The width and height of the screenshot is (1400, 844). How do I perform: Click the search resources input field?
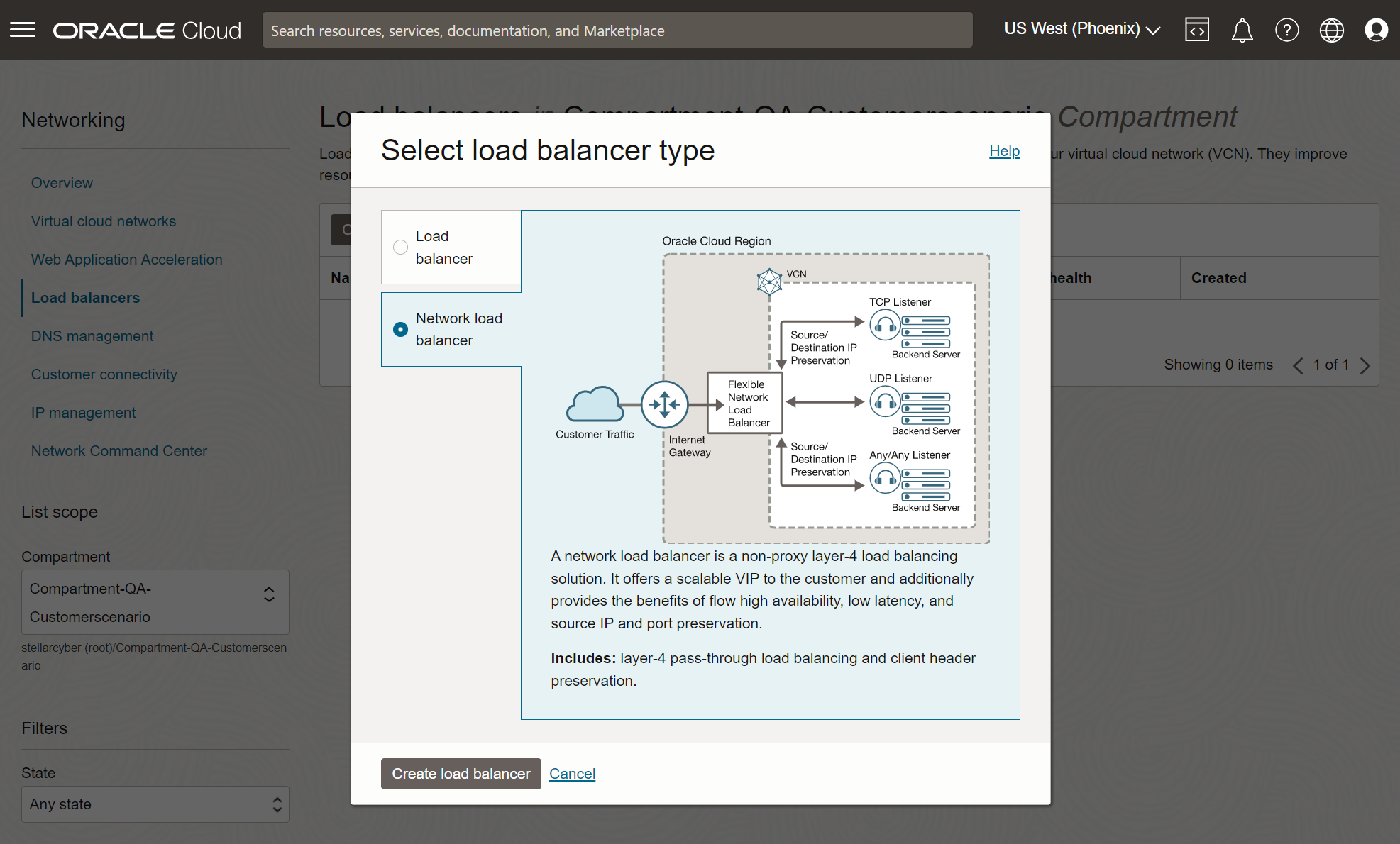[617, 30]
